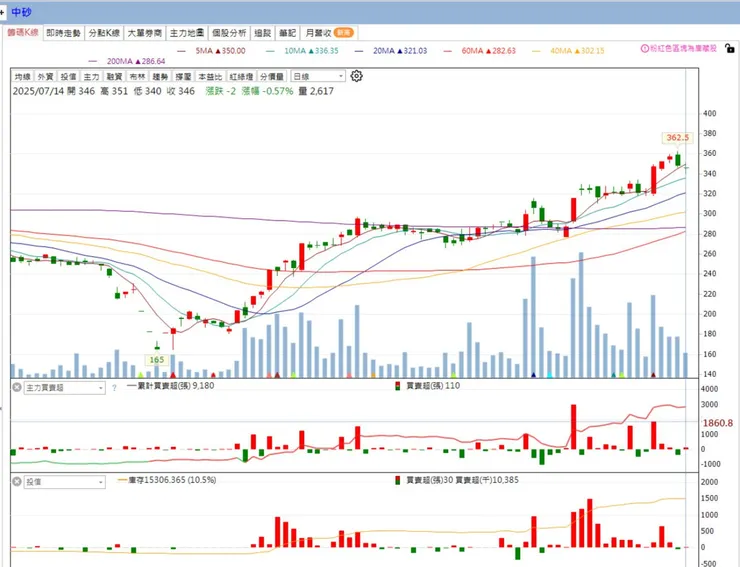
Task: Toggle the 本益比 P/E overlay
Action: click(x=210, y=76)
